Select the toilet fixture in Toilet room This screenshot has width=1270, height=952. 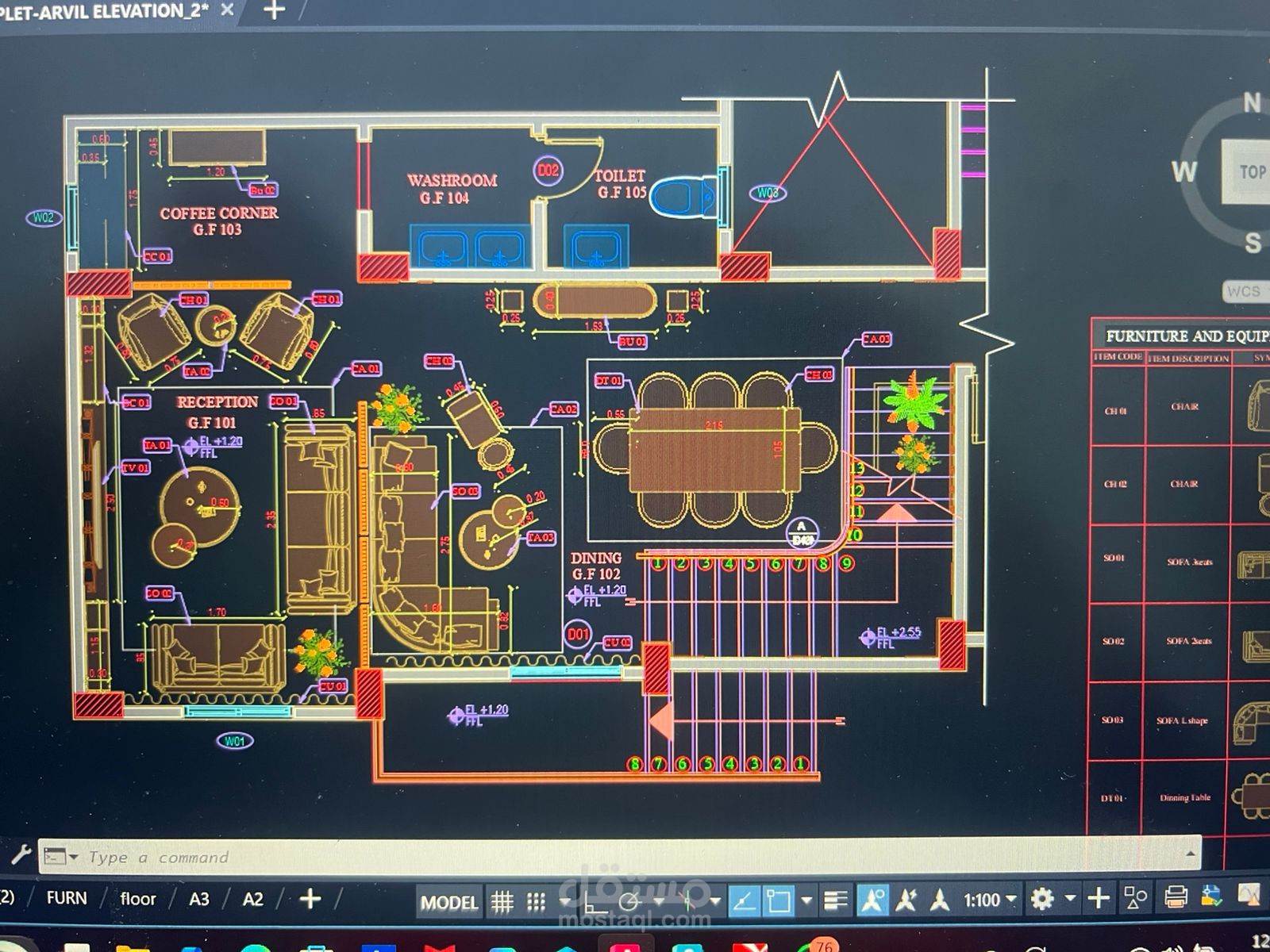(x=685, y=197)
